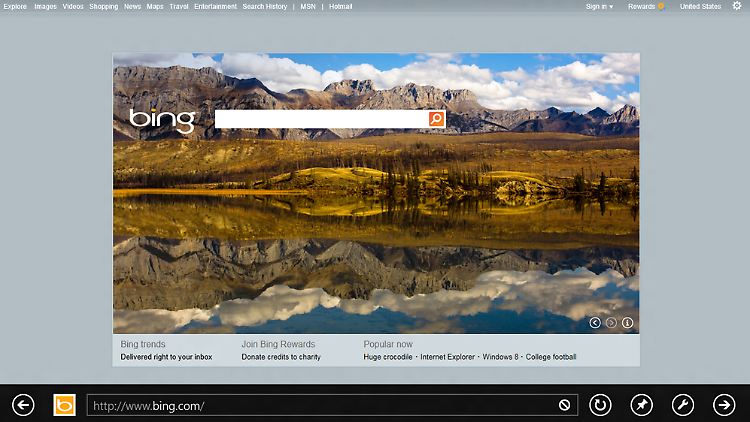The width and height of the screenshot is (750, 422).
Task: Go forward with the right arrow button
Action: point(724,405)
